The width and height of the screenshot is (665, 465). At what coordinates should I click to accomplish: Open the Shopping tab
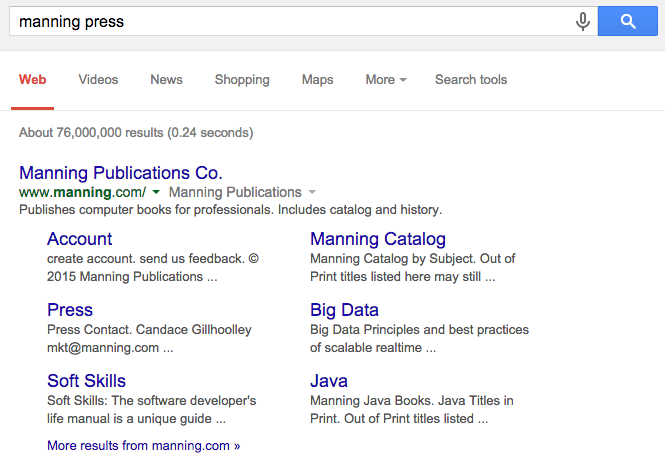tap(242, 80)
